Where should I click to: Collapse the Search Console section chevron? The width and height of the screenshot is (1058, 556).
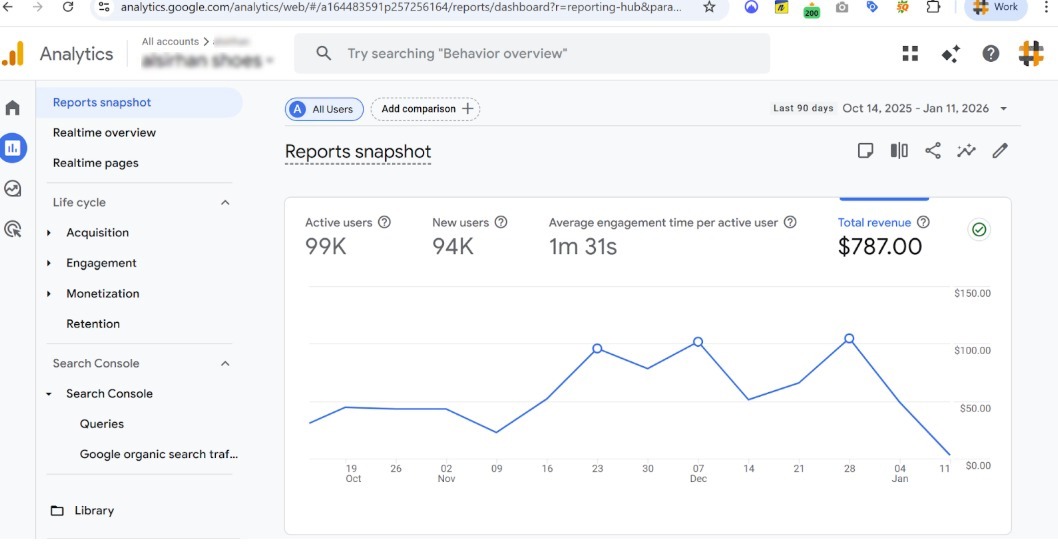point(225,364)
